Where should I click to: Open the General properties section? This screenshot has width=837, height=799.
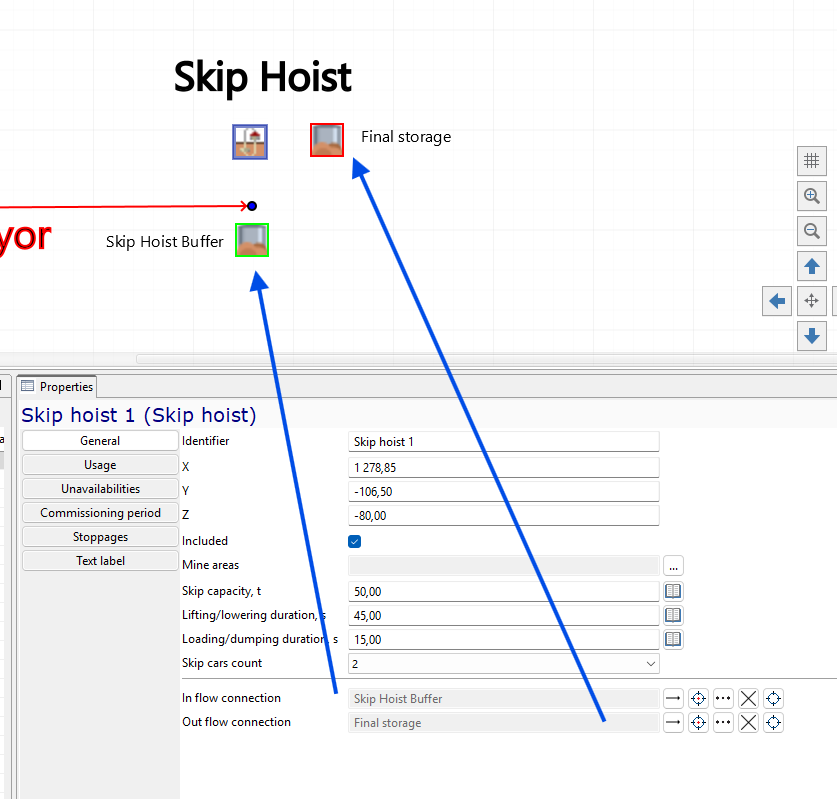(100, 441)
